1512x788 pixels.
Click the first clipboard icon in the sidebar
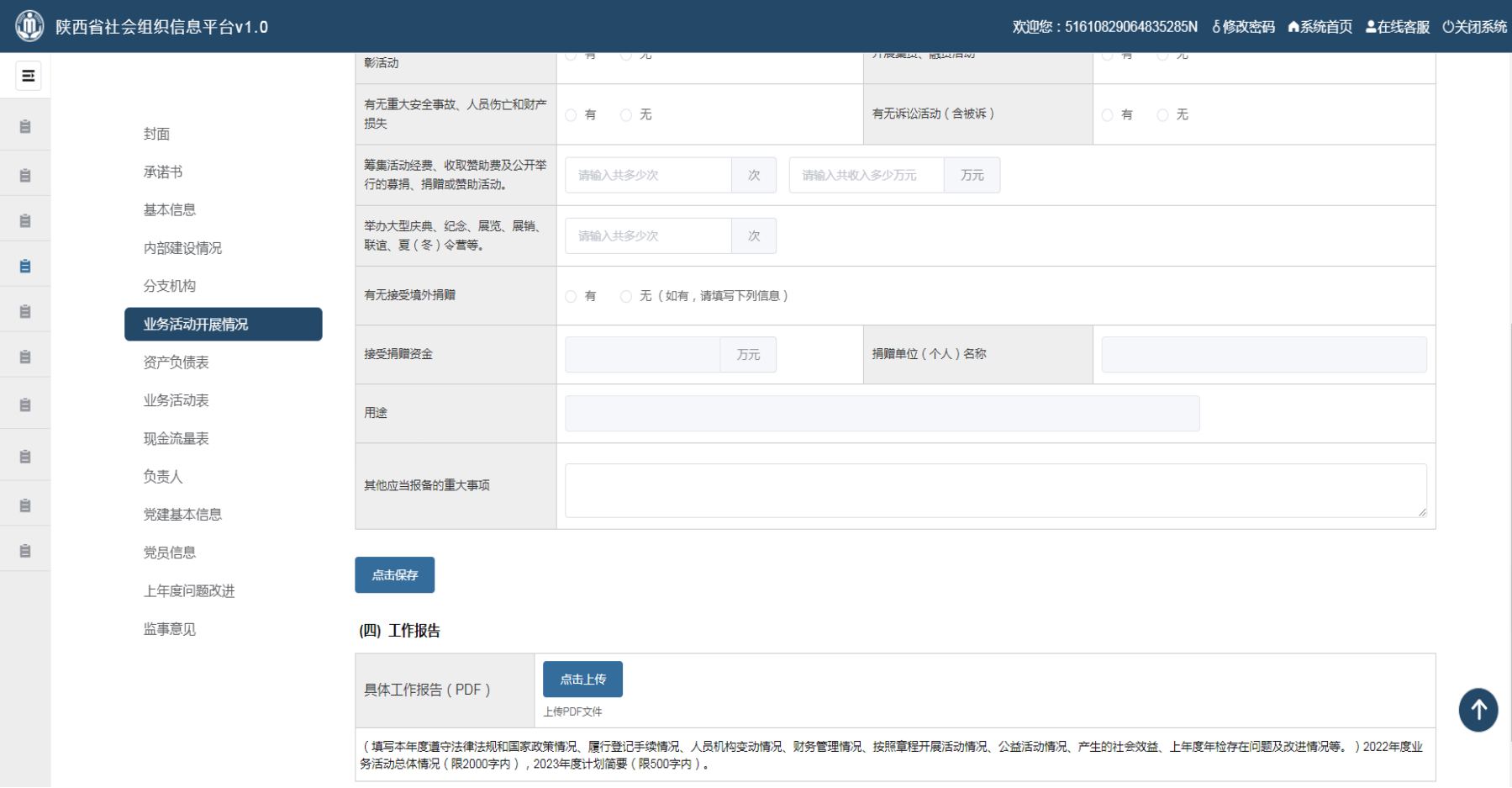tap(25, 127)
